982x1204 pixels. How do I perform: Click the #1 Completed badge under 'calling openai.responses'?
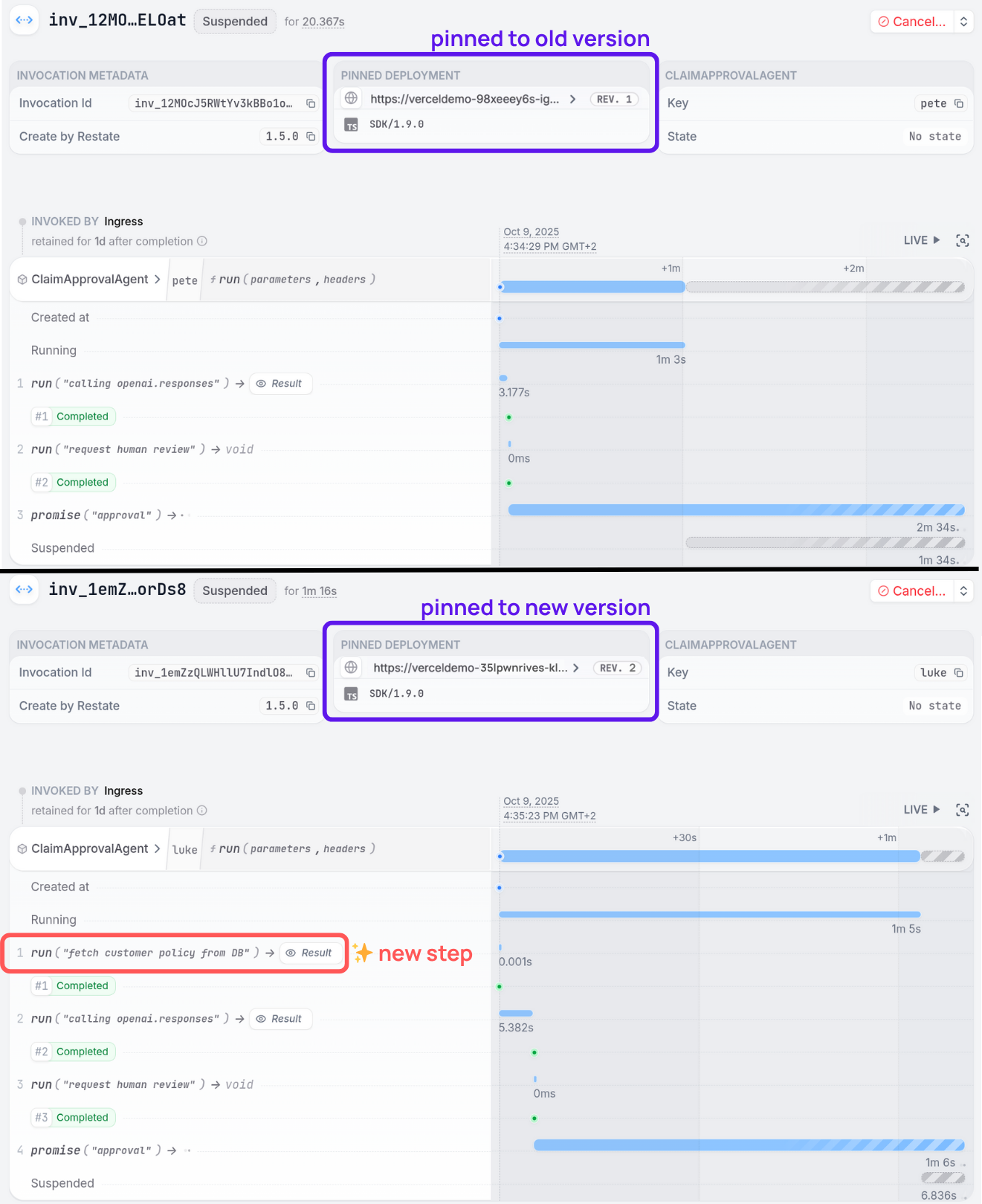tap(74, 416)
